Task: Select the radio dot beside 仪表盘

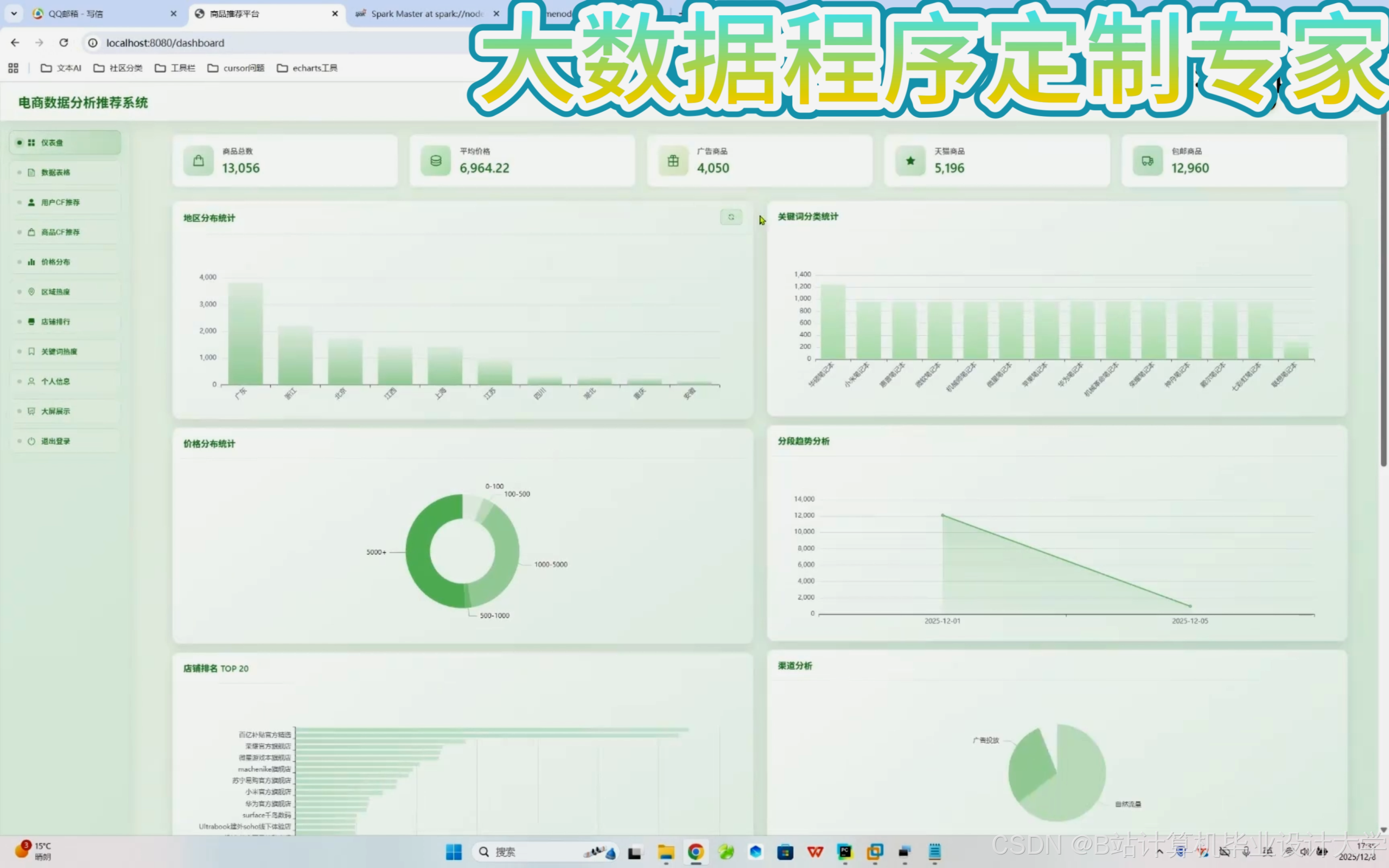Action: (19, 142)
